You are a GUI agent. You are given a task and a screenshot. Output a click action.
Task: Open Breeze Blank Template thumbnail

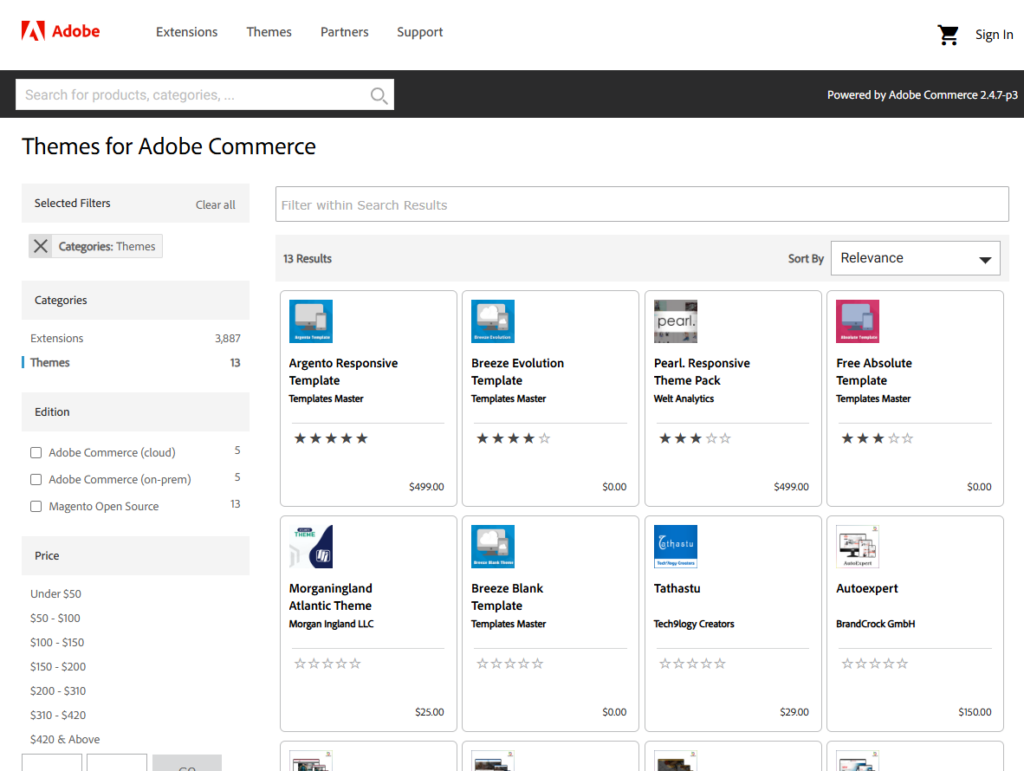(x=493, y=546)
